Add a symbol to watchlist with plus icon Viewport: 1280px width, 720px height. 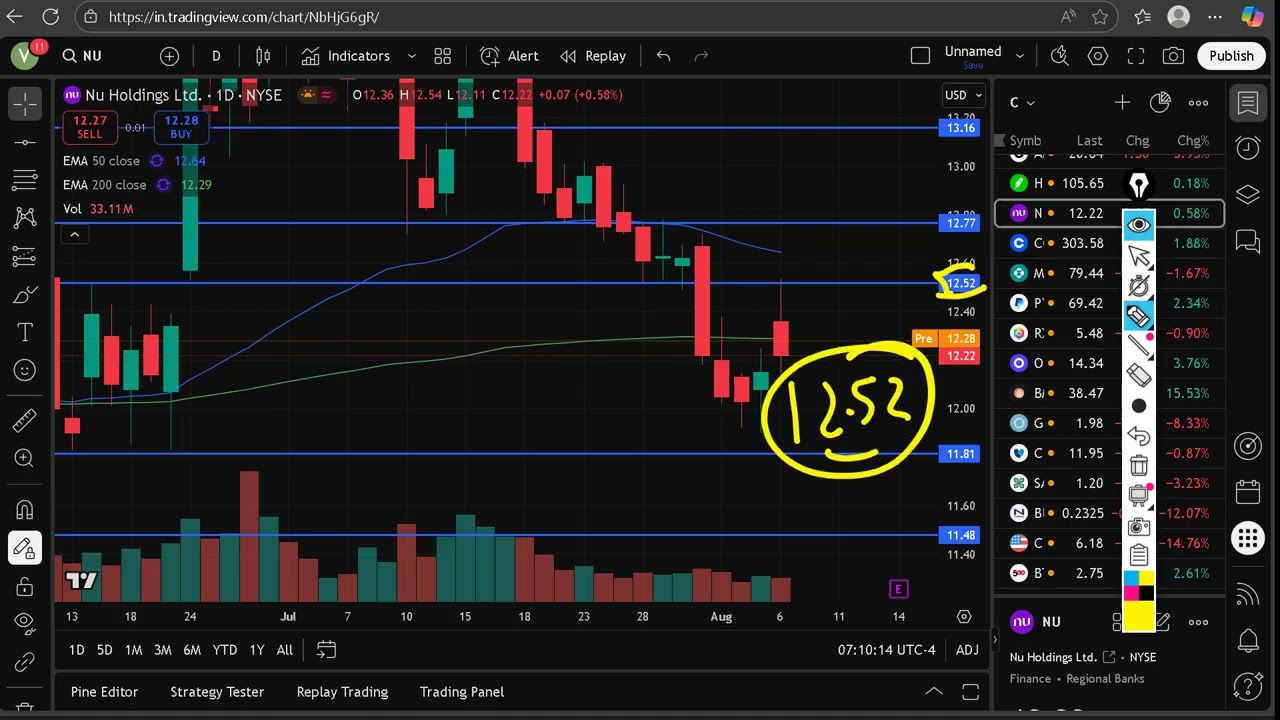point(1122,102)
